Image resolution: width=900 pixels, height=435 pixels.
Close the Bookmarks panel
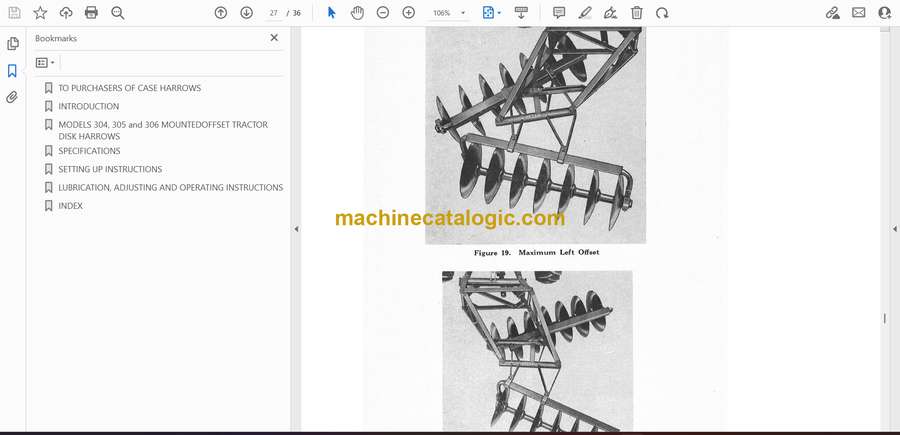click(x=274, y=38)
